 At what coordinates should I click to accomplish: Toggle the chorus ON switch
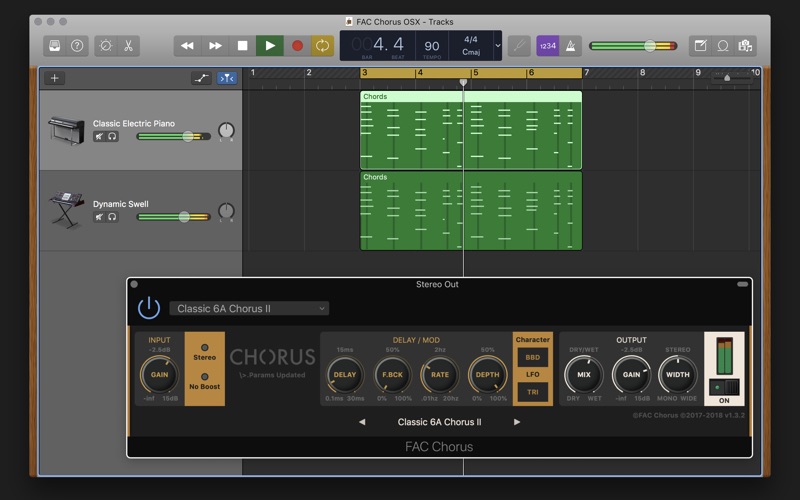click(724, 387)
